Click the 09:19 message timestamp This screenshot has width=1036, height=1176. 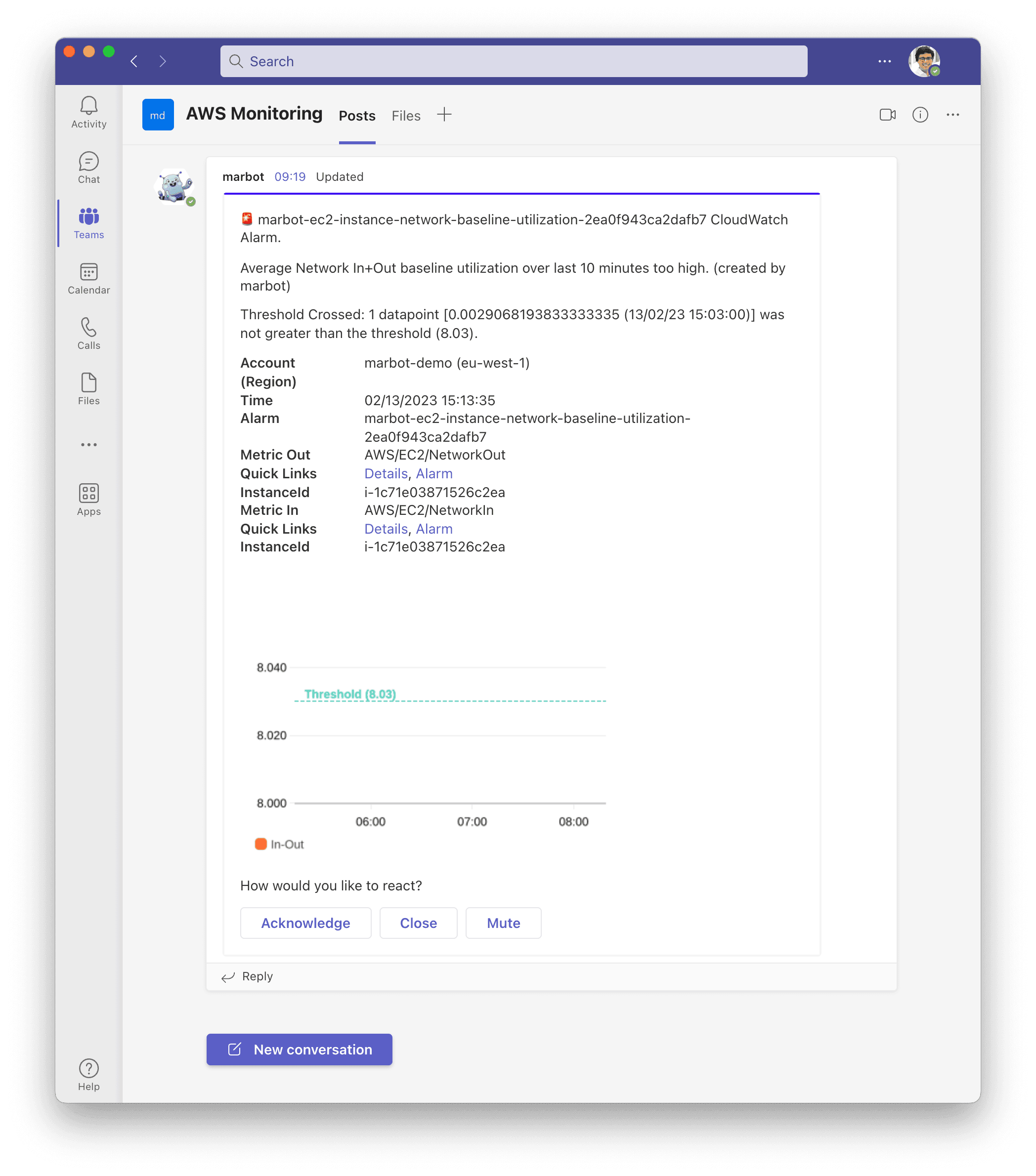(290, 176)
